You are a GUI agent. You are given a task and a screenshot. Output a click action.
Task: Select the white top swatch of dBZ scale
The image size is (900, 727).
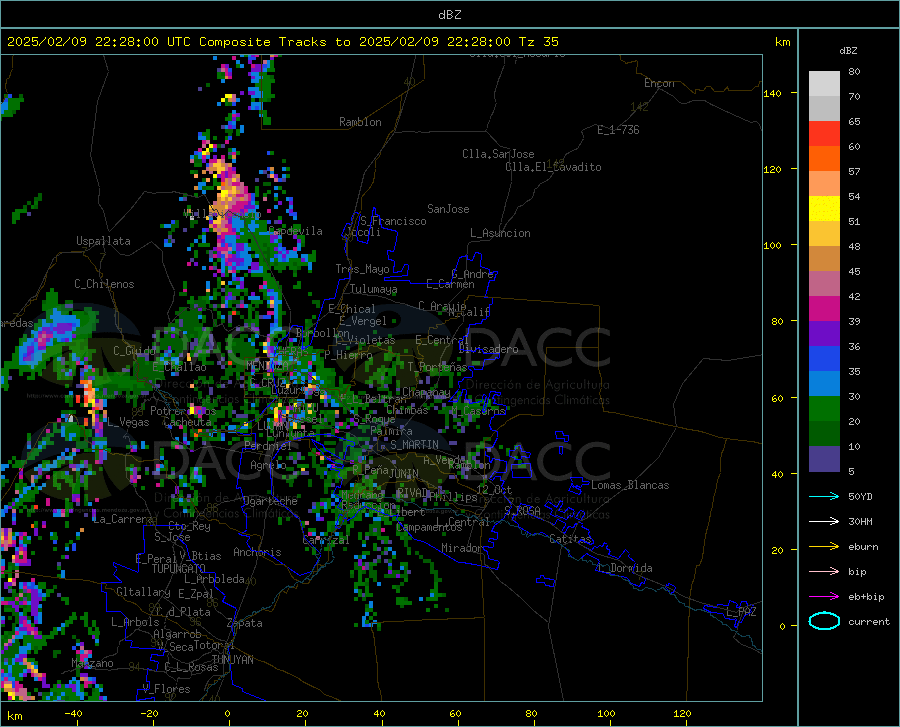pyautogui.click(x=824, y=84)
